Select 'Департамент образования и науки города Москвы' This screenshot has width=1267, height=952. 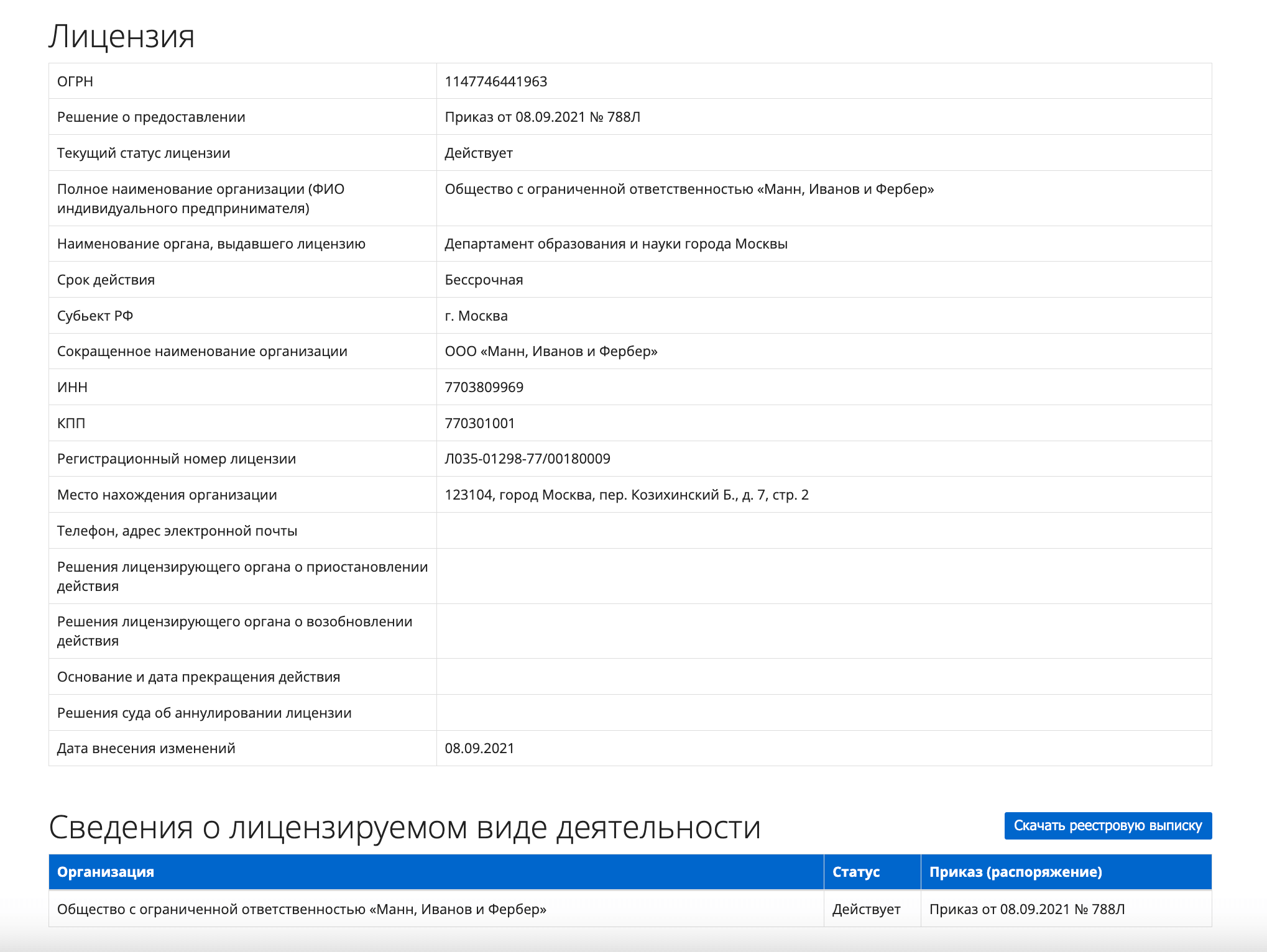coord(616,244)
